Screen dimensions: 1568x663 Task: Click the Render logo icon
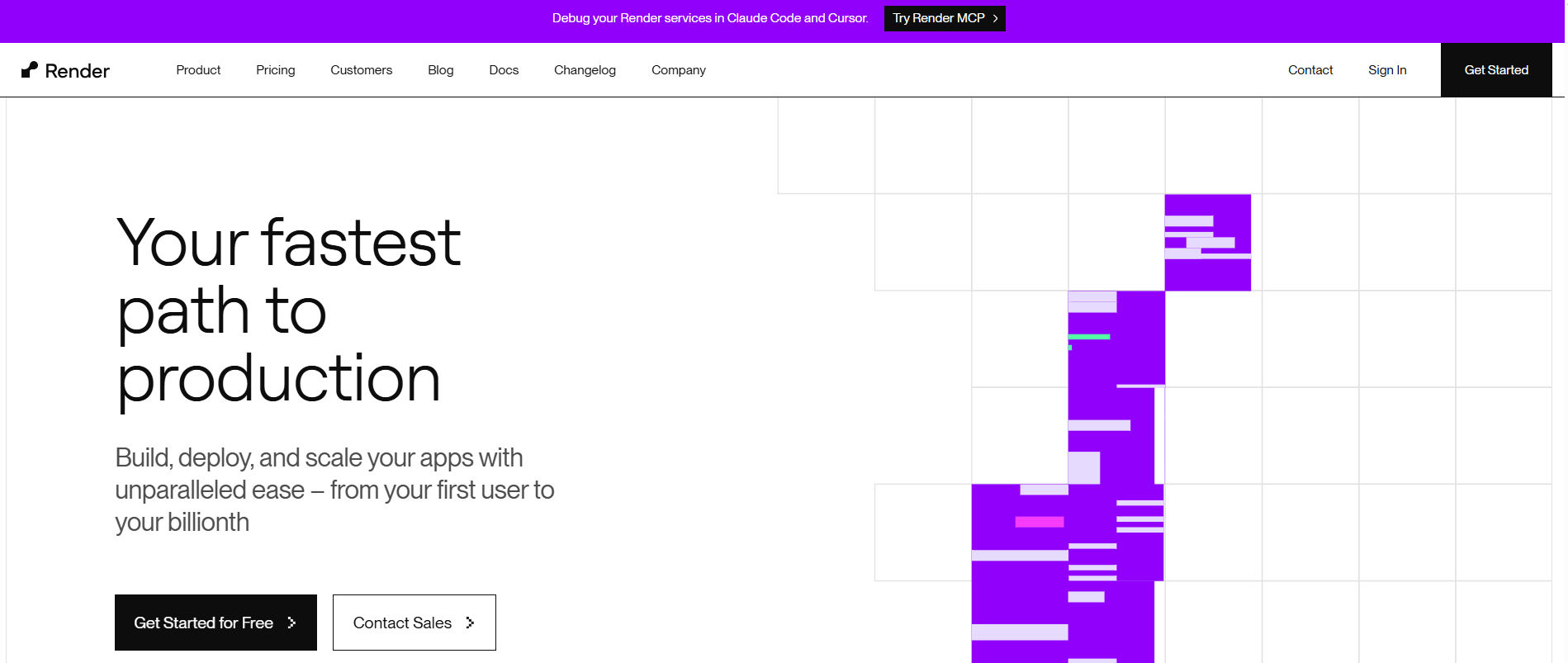point(30,70)
